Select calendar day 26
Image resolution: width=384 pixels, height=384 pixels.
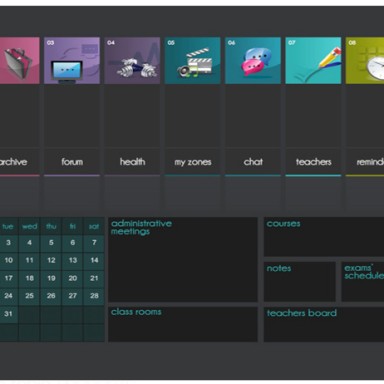tap(51, 296)
